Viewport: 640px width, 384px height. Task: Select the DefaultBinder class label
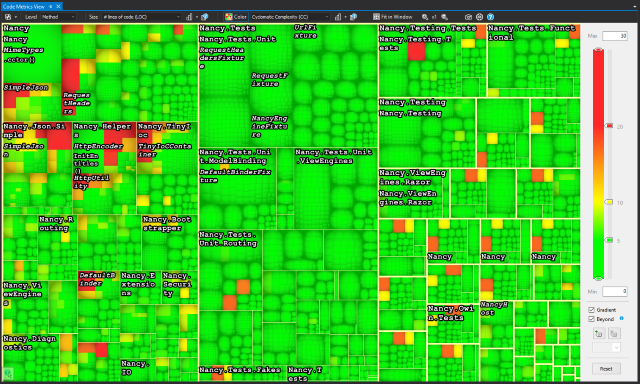pos(98,279)
